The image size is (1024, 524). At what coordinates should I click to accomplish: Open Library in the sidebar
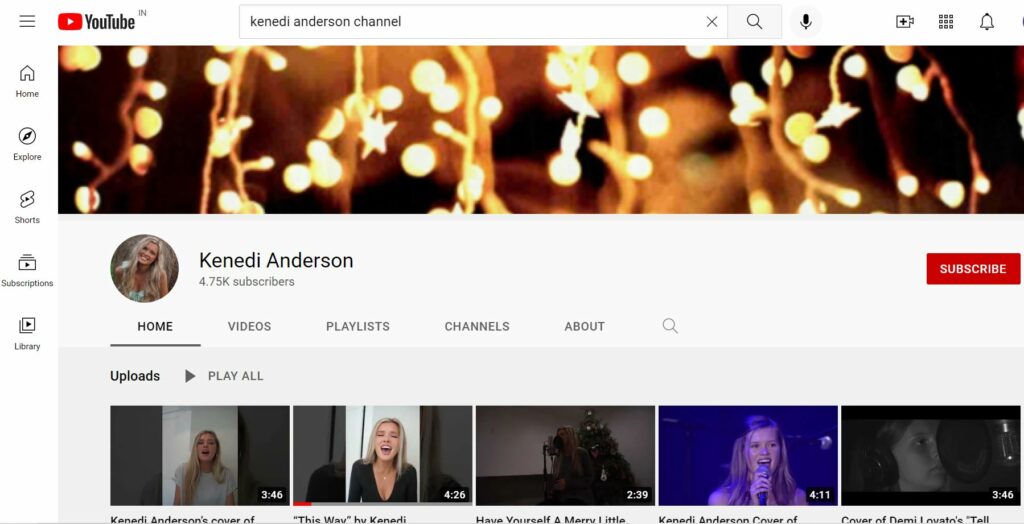coord(27,334)
